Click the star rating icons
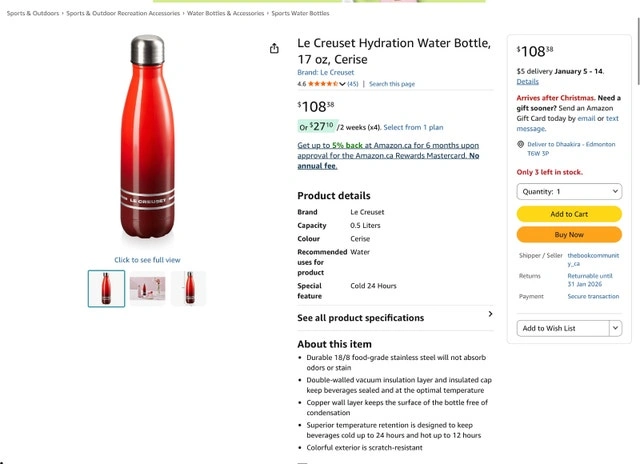 point(323,84)
